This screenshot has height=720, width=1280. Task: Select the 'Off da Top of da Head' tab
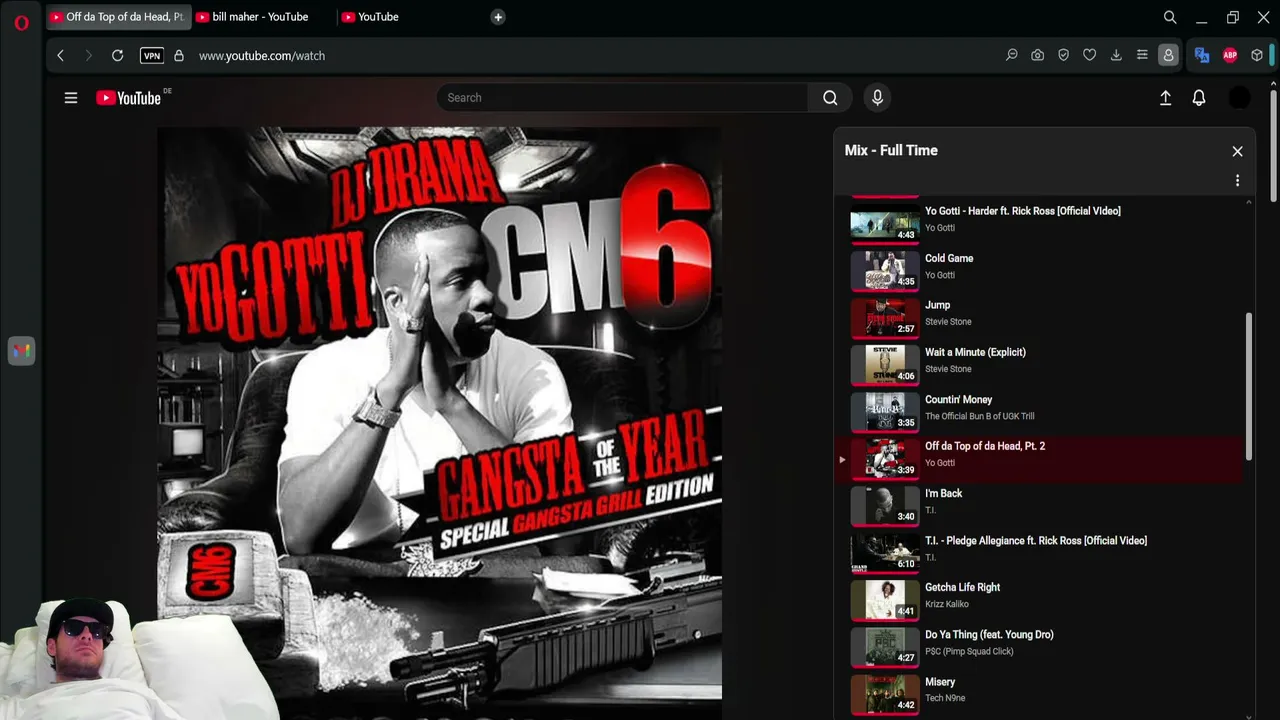(119, 17)
